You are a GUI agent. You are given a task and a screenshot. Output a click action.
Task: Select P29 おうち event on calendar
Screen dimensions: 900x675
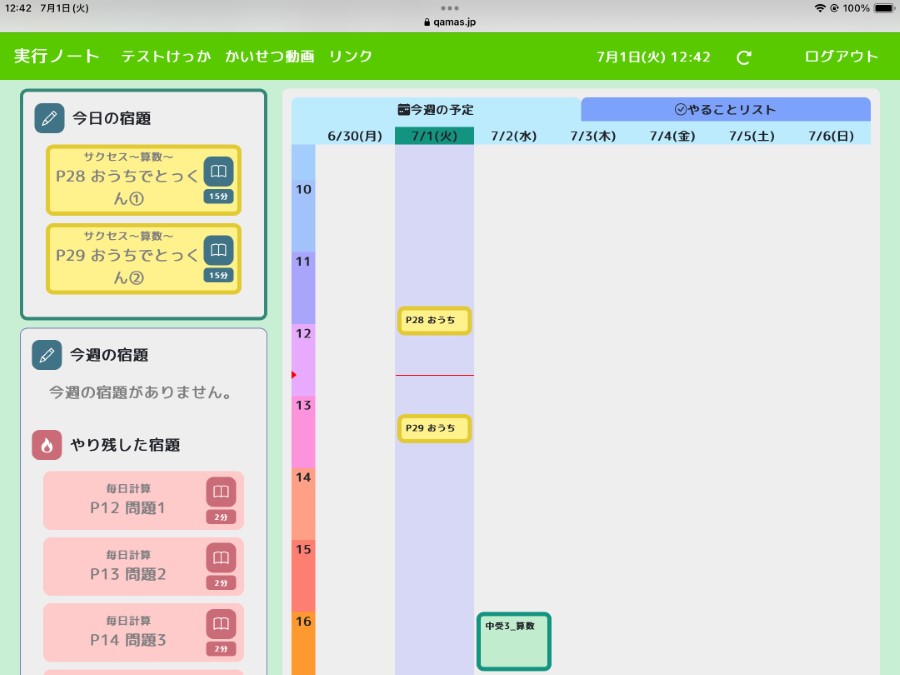pos(434,428)
